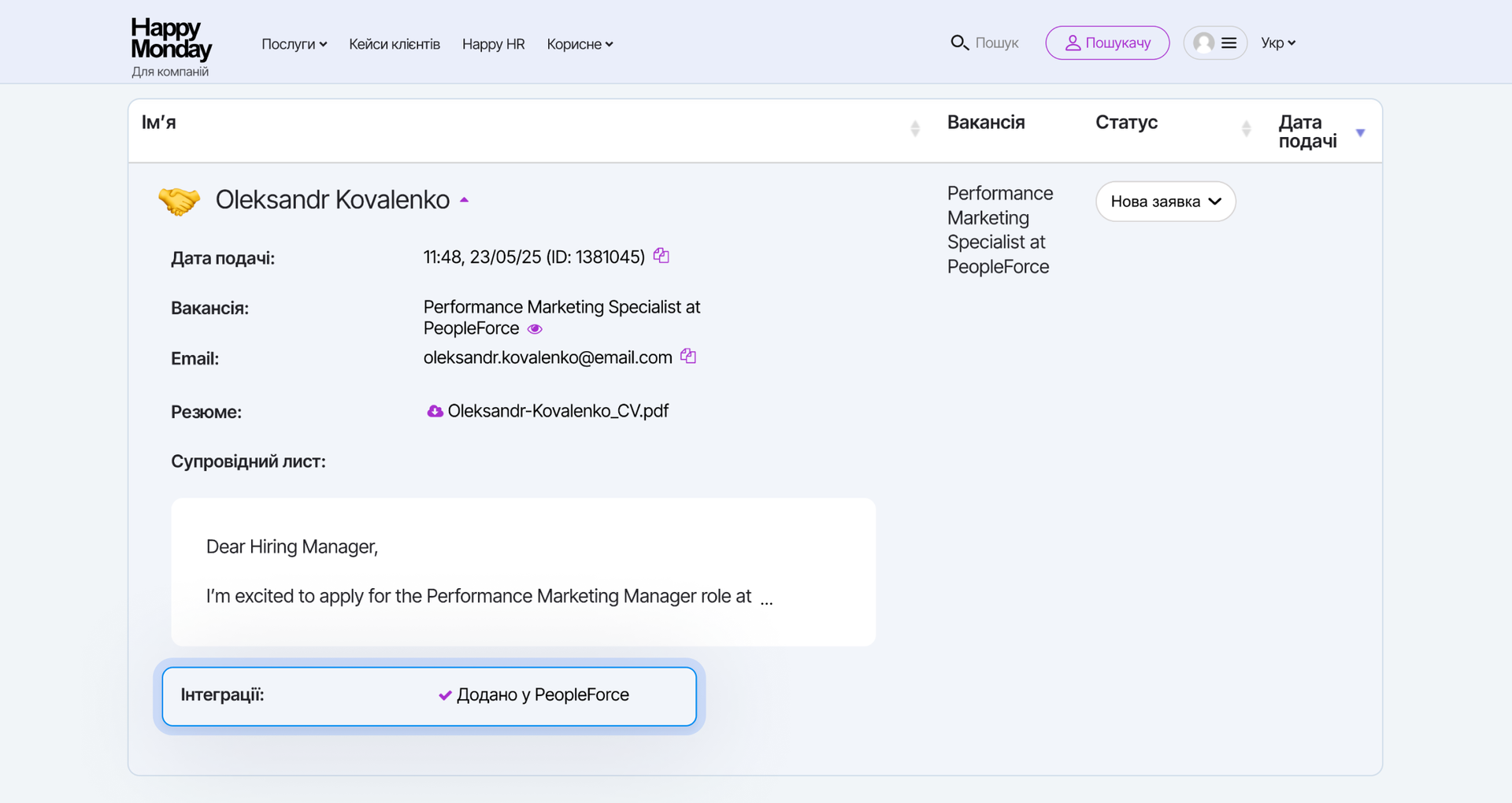Copy the application ID 1381045

(661, 256)
